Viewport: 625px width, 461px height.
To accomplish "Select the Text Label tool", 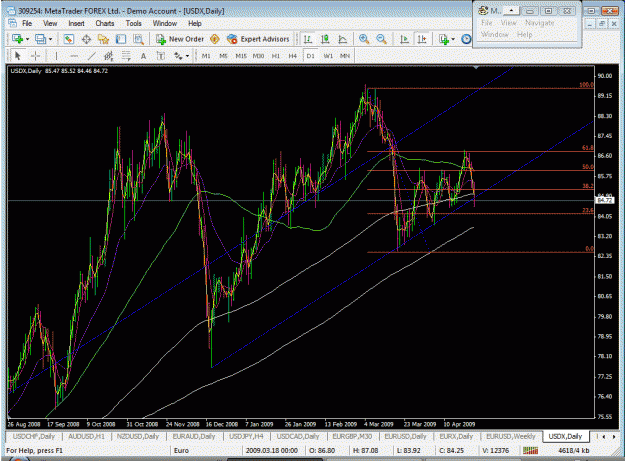I will (x=161, y=56).
